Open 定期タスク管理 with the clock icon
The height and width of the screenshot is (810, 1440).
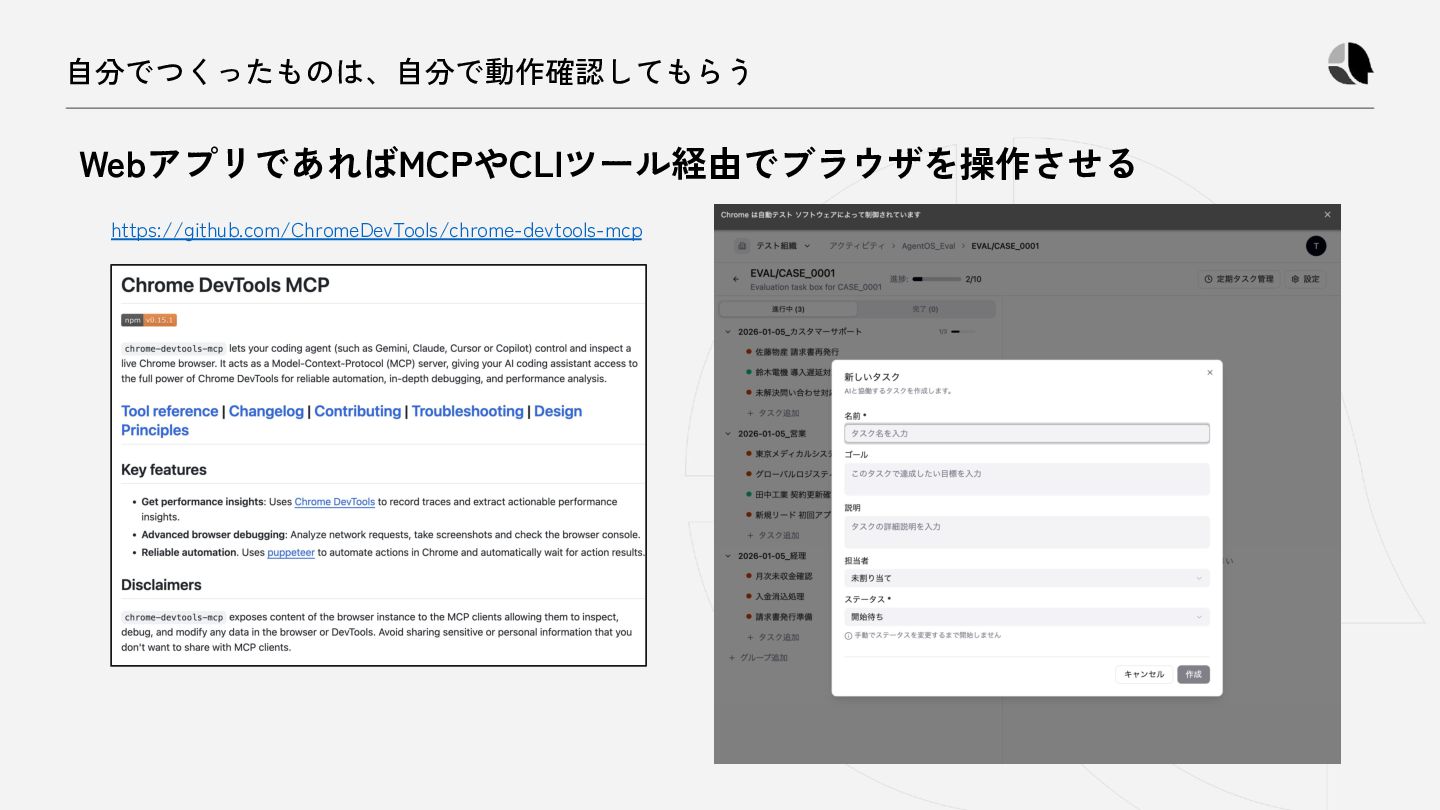(x=1238, y=279)
